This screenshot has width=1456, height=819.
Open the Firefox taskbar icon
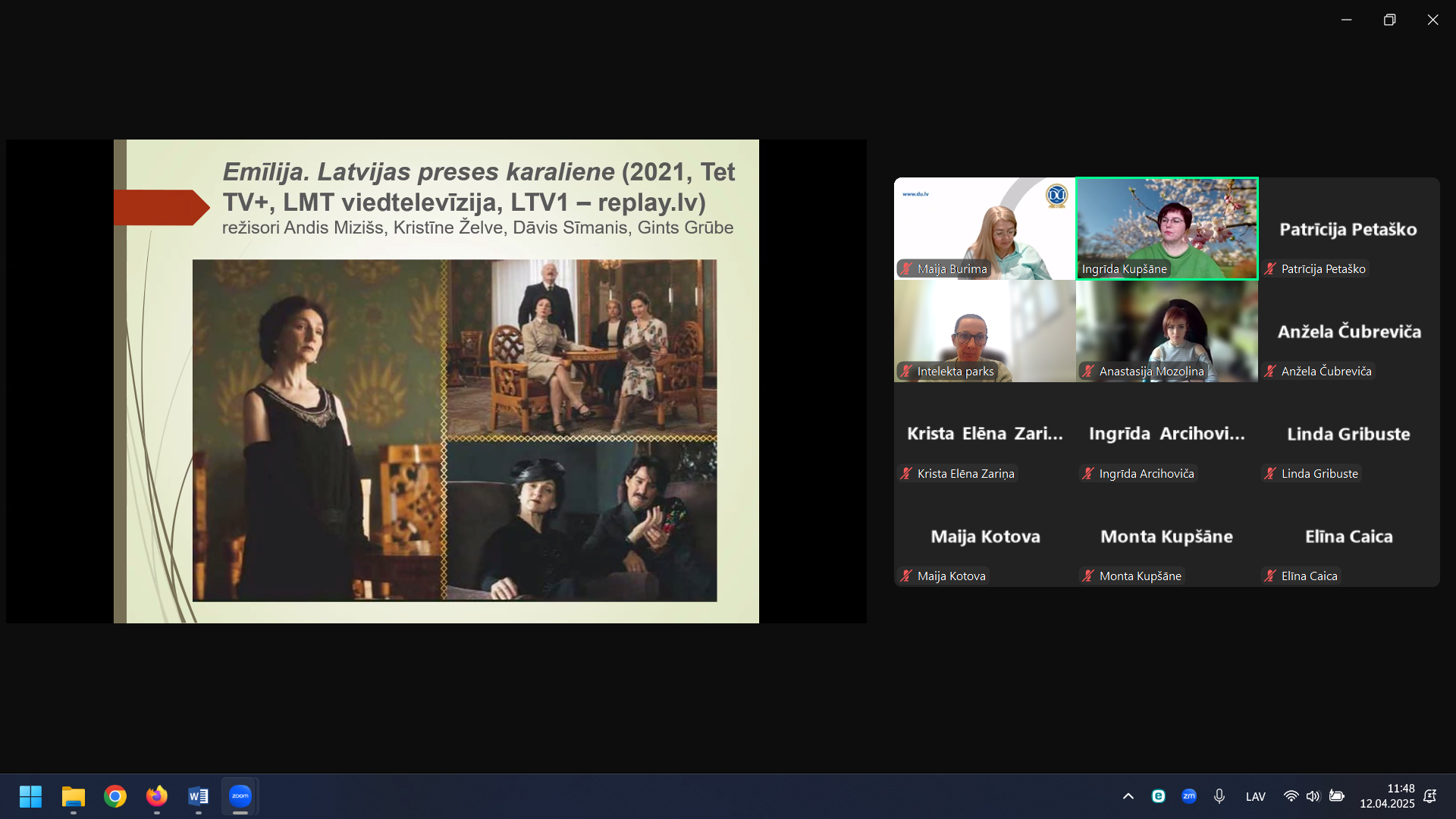[x=157, y=796]
